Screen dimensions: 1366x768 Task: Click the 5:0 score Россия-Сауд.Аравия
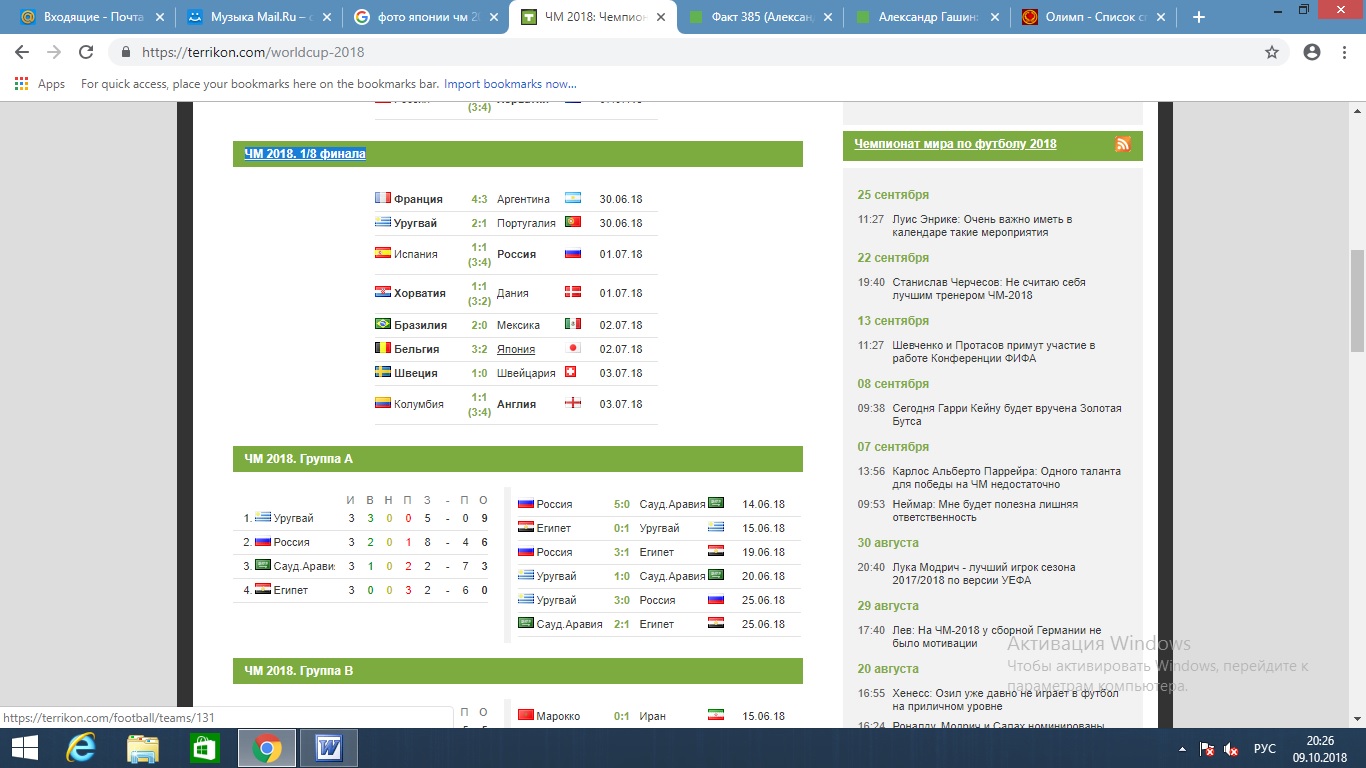click(x=621, y=504)
